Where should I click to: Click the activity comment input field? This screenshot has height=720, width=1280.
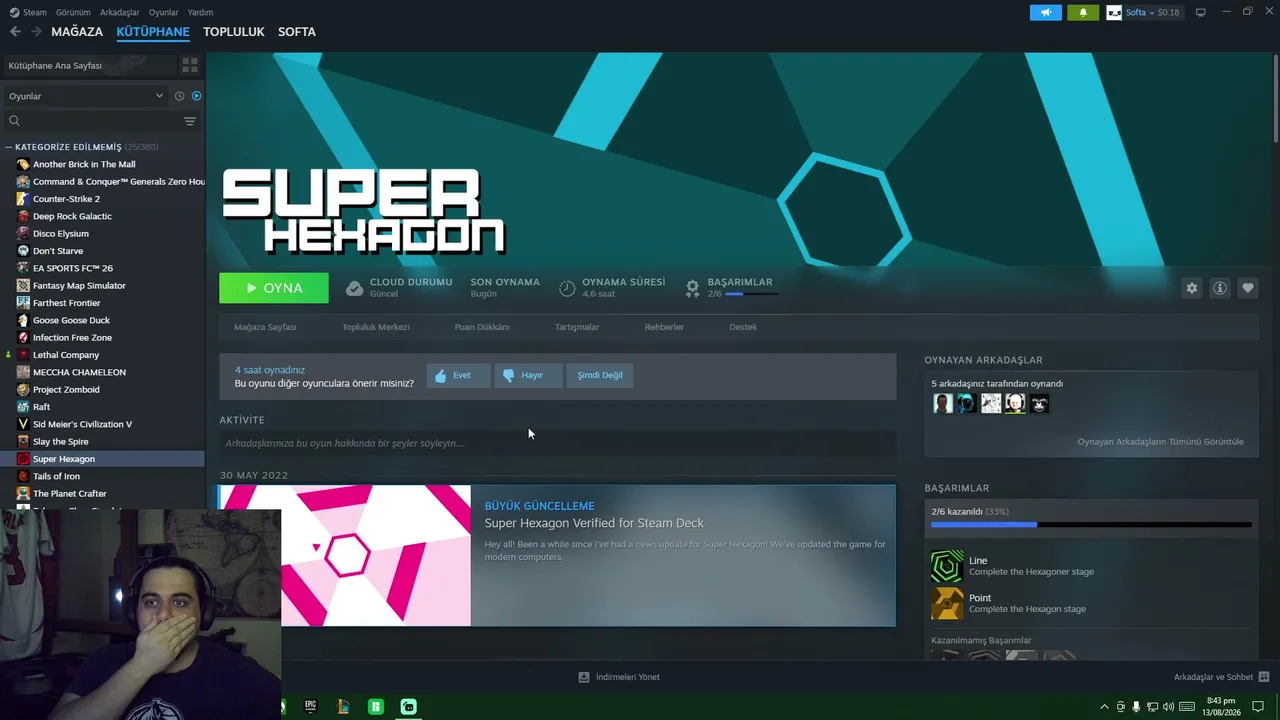[x=558, y=443]
